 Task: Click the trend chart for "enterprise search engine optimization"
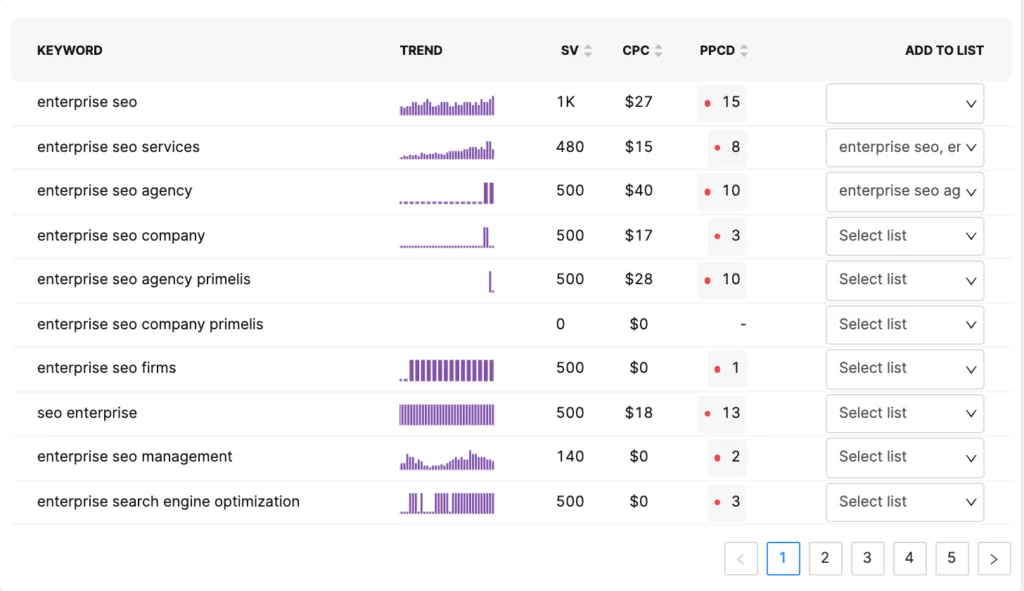446,501
